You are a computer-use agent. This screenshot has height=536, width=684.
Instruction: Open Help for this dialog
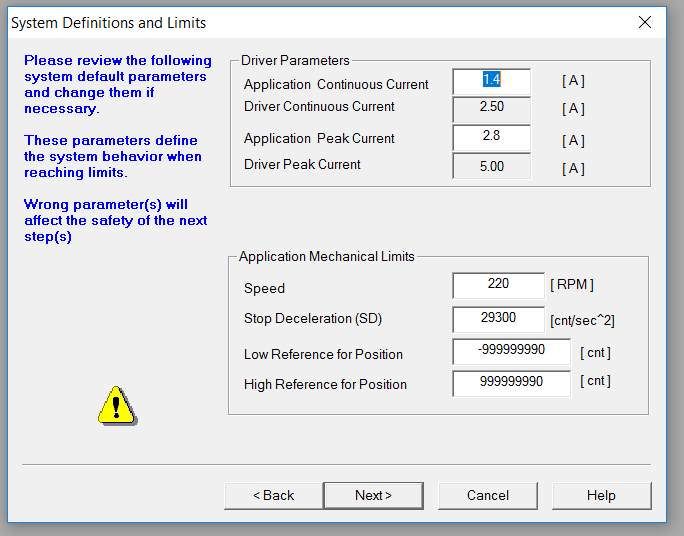point(601,495)
